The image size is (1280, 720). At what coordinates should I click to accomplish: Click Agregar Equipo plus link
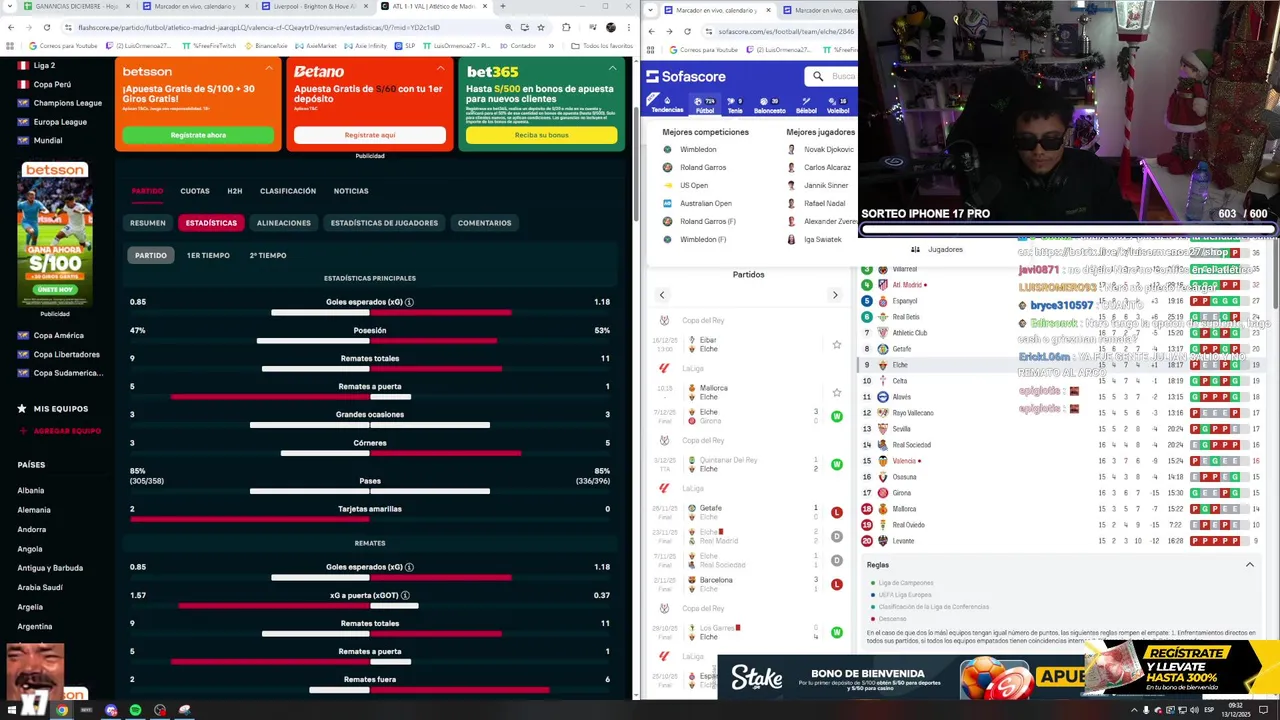click(60, 431)
